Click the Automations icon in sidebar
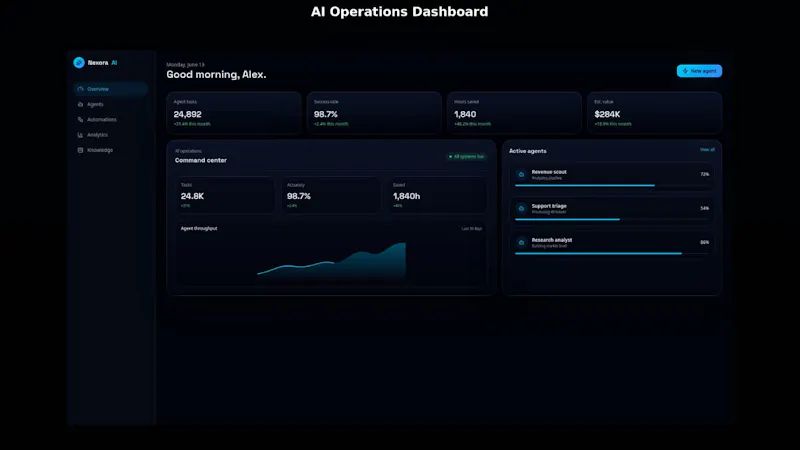Image resolution: width=800 pixels, height=450 pixels. (x=80, y=119)
